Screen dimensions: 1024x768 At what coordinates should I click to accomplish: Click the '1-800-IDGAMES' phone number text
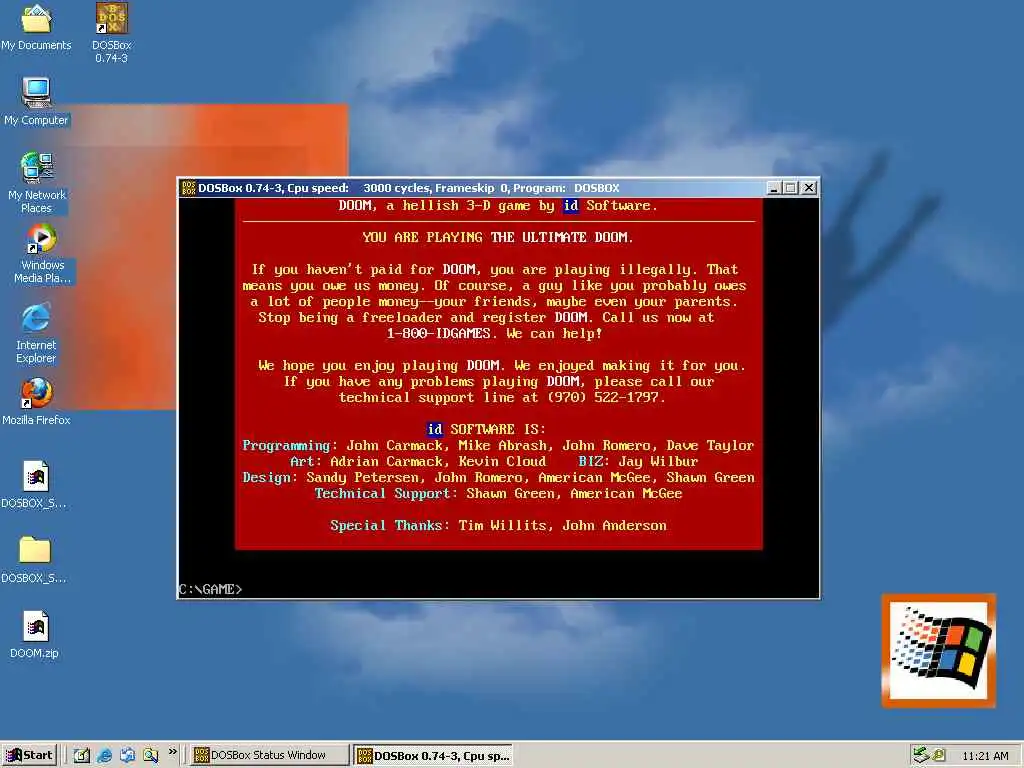point(438,333)
